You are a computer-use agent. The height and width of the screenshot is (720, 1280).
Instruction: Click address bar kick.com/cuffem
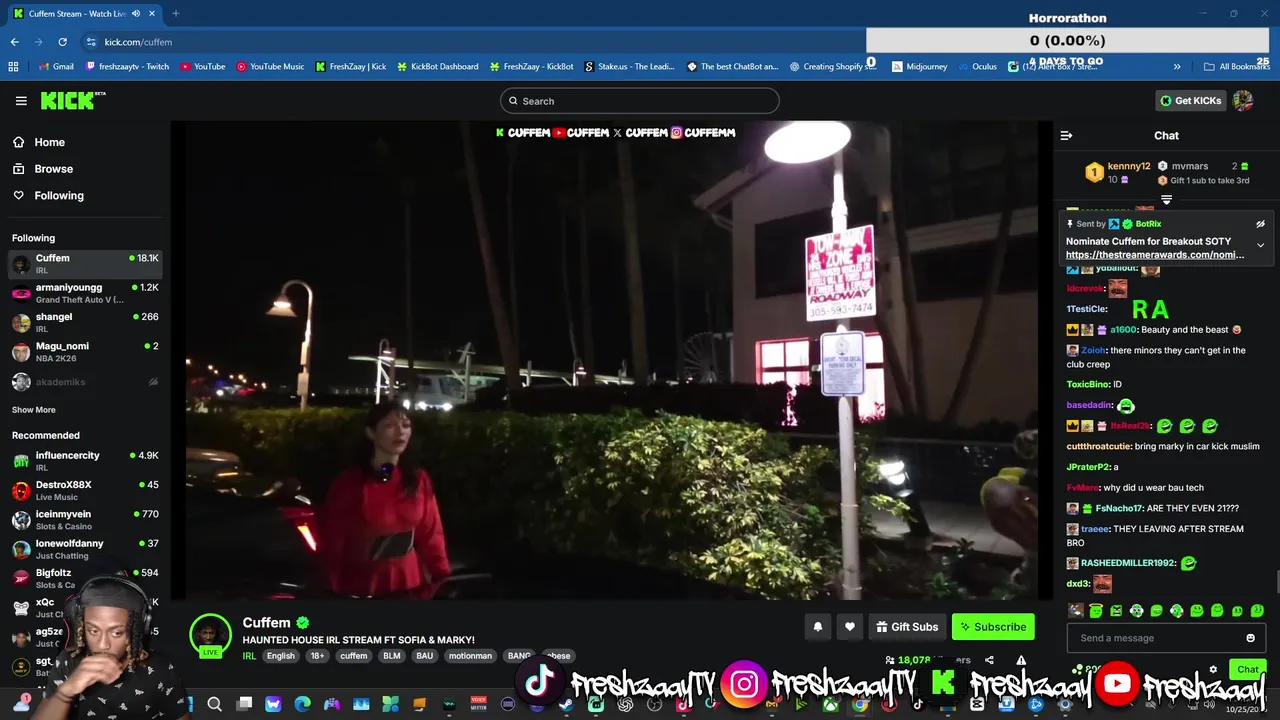(x=138, y=42)
